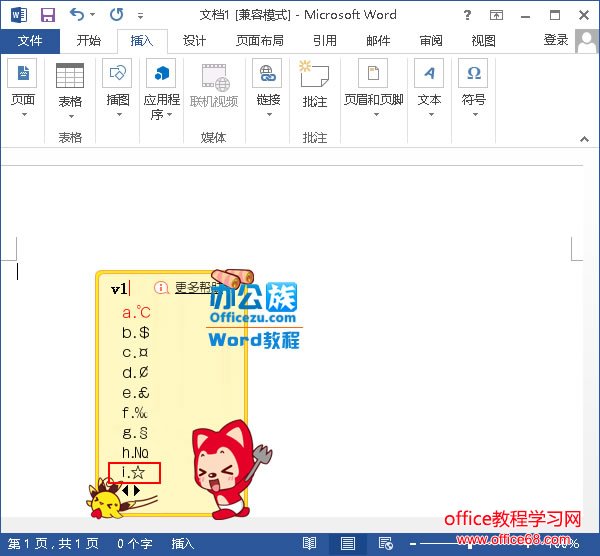Expand the 页眉和页脚 dropdown arrow
The height and width of the screenshot is (556, 600).
(376, 114)
